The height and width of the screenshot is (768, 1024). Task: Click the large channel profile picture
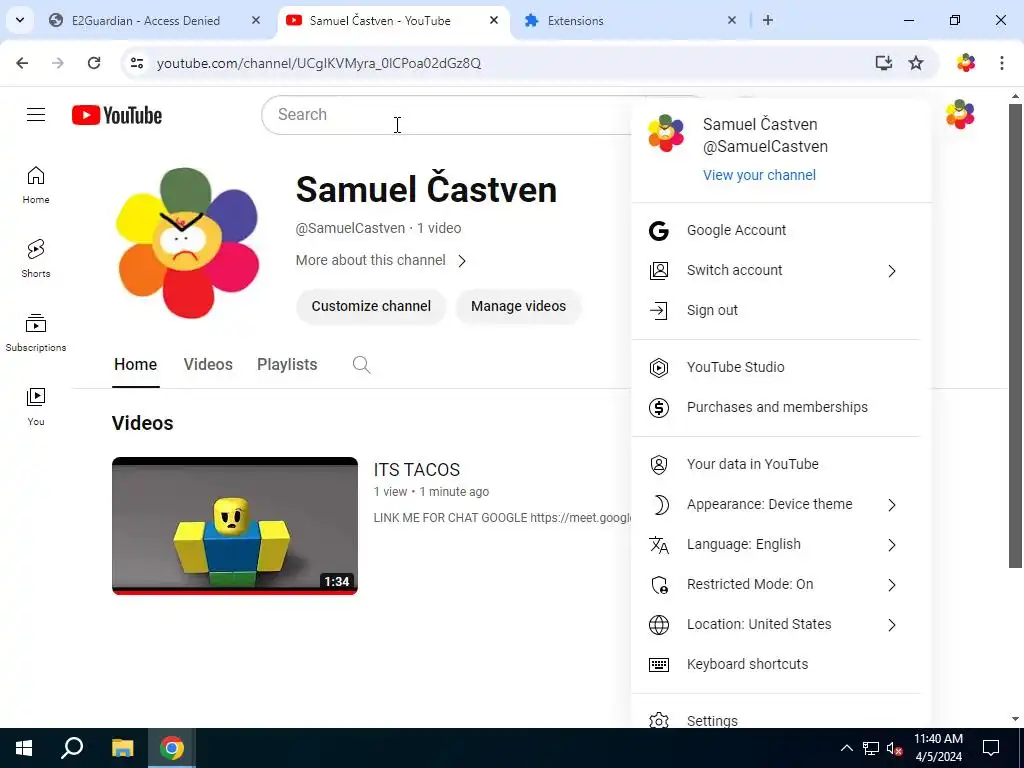[187, 243]
